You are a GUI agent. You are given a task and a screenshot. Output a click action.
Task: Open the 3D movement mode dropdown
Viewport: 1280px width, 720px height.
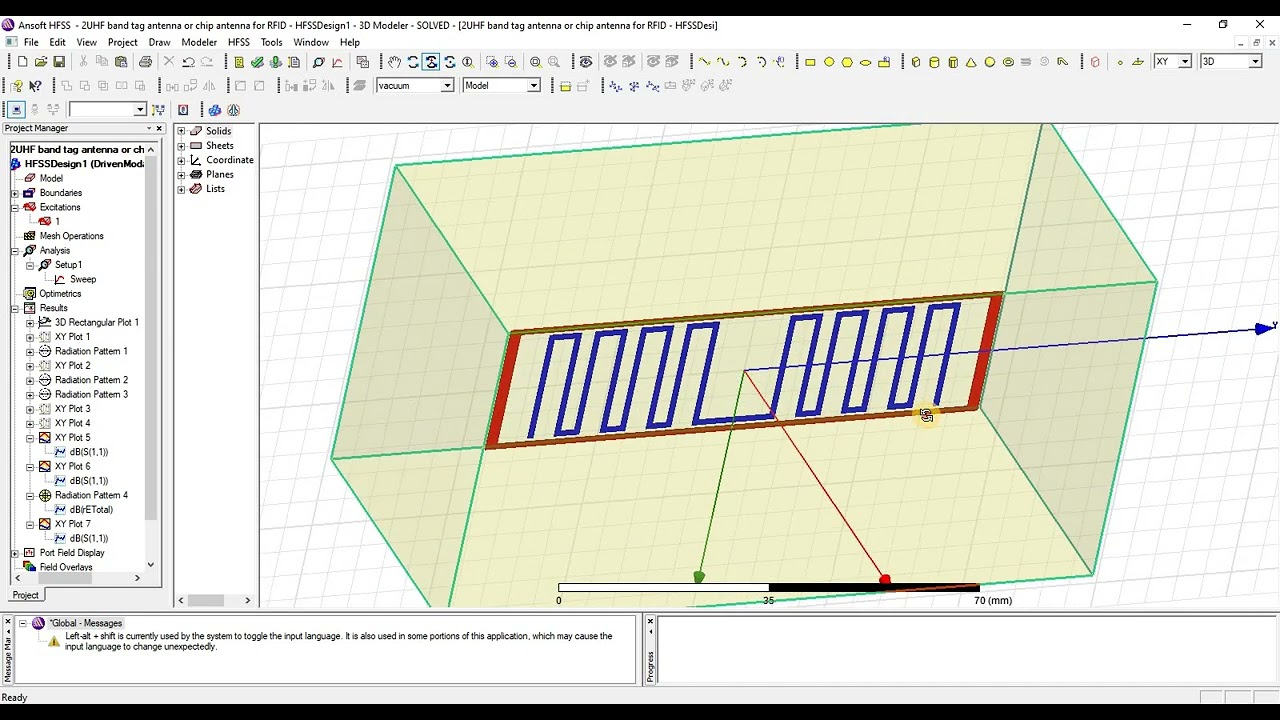[1257, 62]
